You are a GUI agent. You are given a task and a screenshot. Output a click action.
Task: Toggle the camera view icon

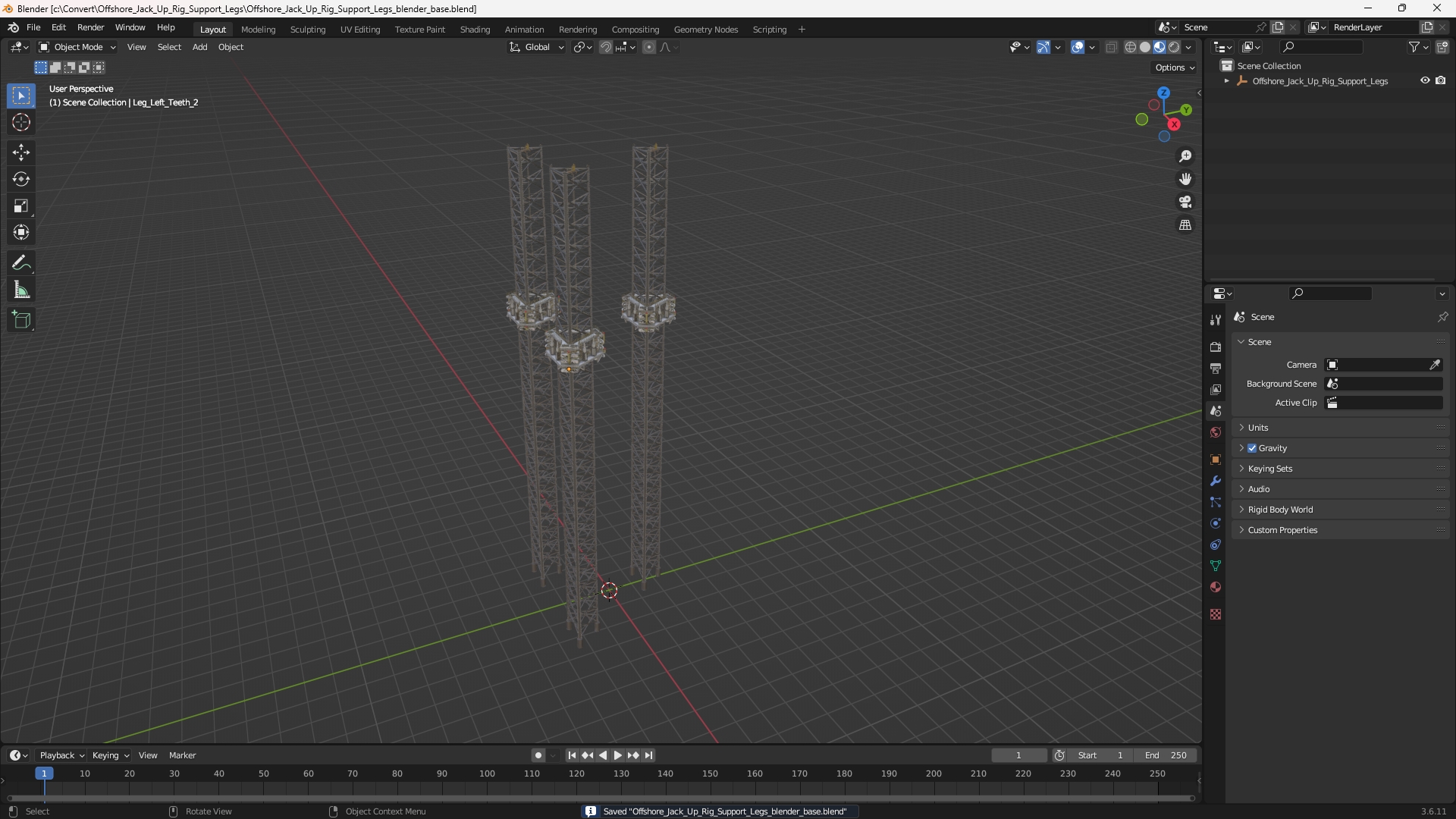[x=1185, y=202]
